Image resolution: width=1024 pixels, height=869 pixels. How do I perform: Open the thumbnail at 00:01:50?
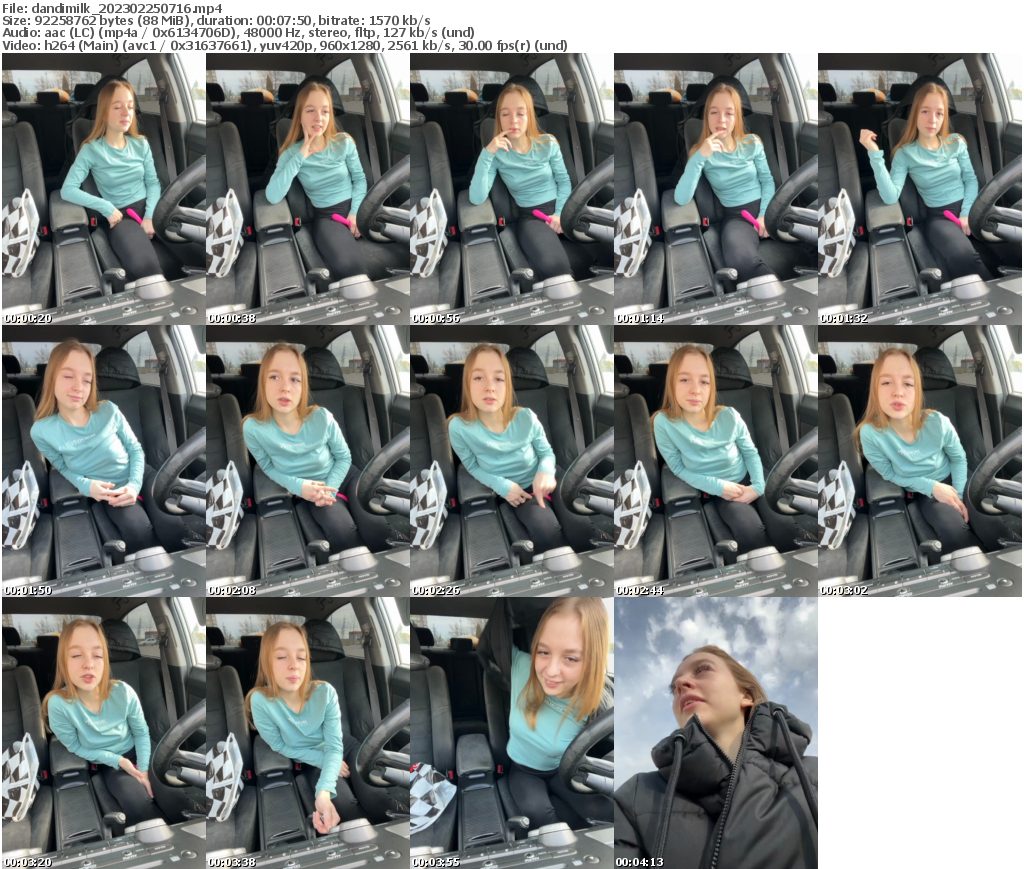(103, 460)
